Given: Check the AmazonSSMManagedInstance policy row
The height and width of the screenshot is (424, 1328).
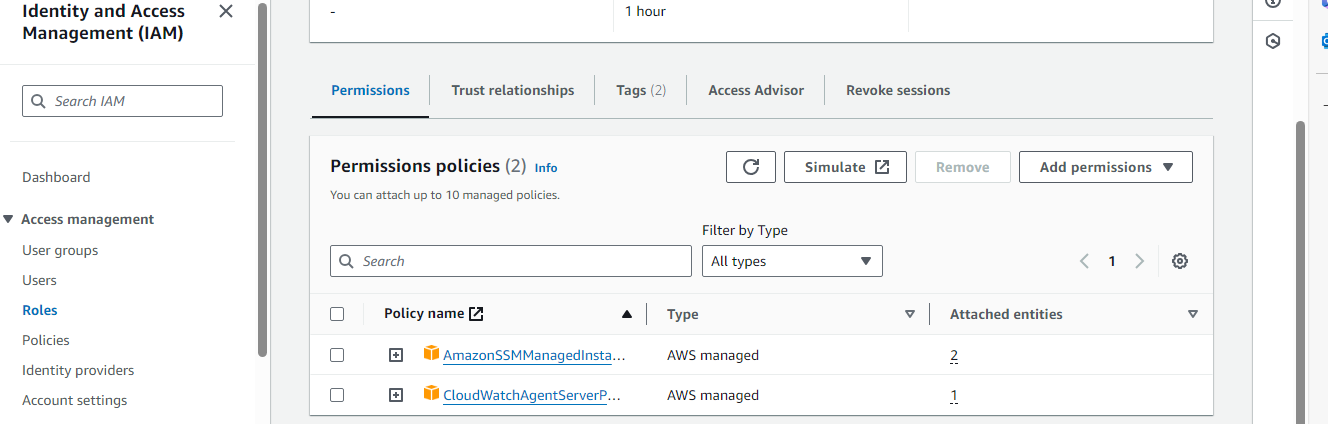Looking at the screenshot, I should (x=337, y=355).
